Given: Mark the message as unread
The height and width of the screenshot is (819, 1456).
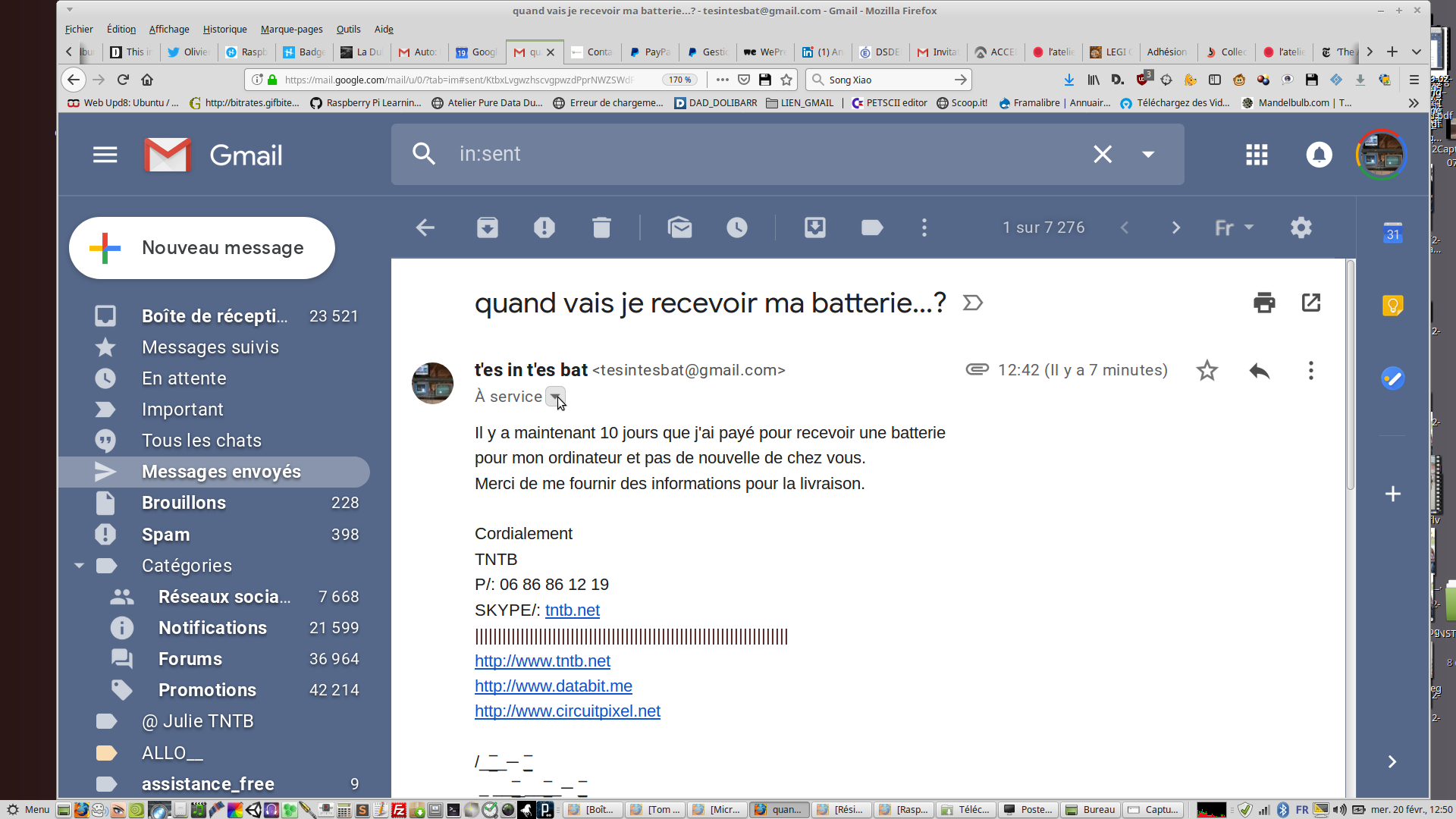Looking at the screenshot, I should 679,227.
